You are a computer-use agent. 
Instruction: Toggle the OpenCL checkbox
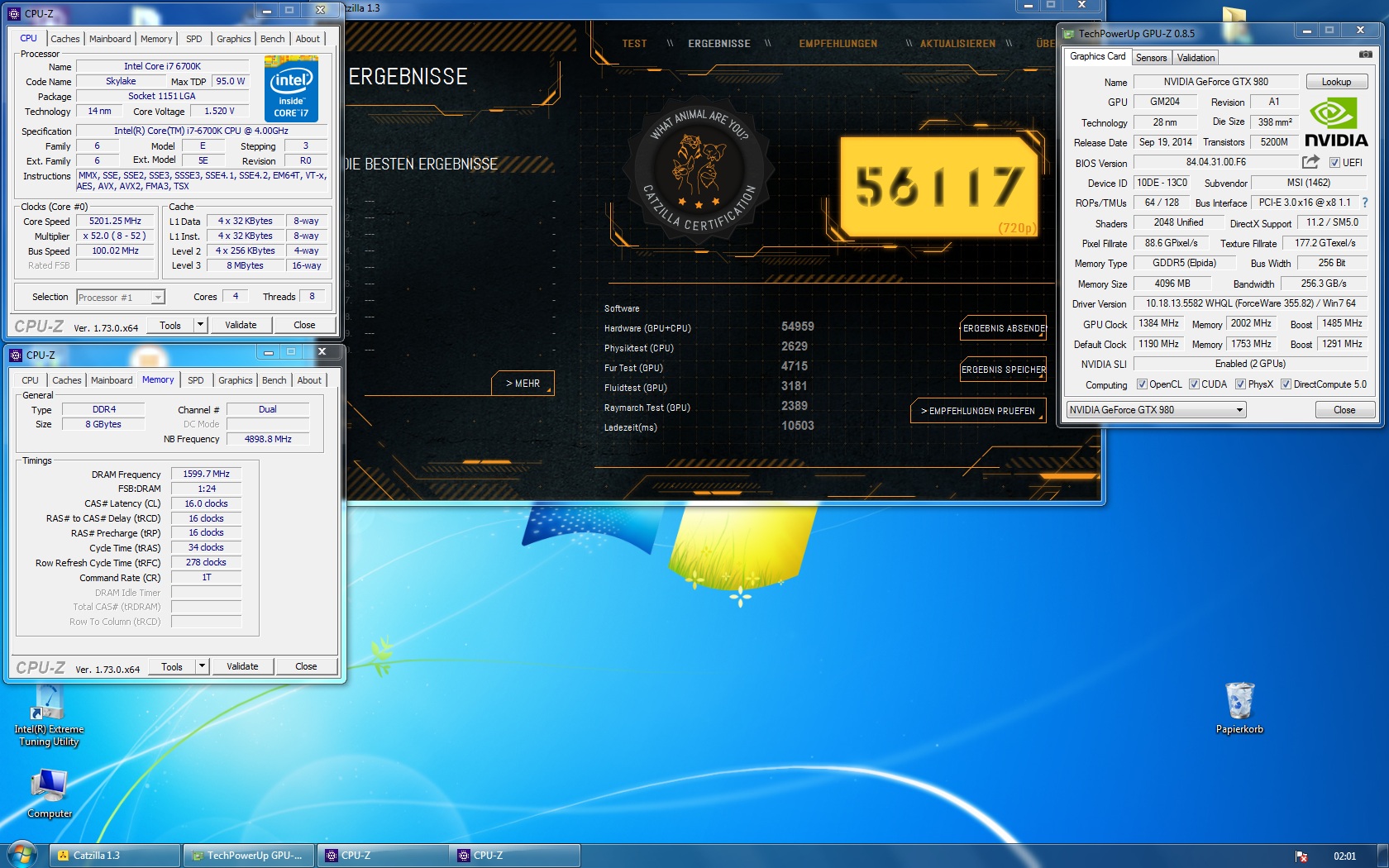coord(1142,384)
